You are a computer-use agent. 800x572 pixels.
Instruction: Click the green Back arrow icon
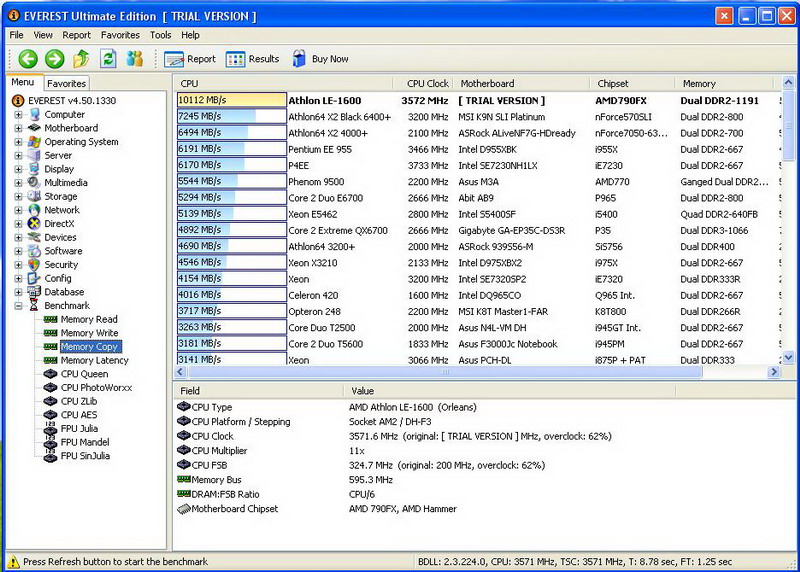click(27, 59)
